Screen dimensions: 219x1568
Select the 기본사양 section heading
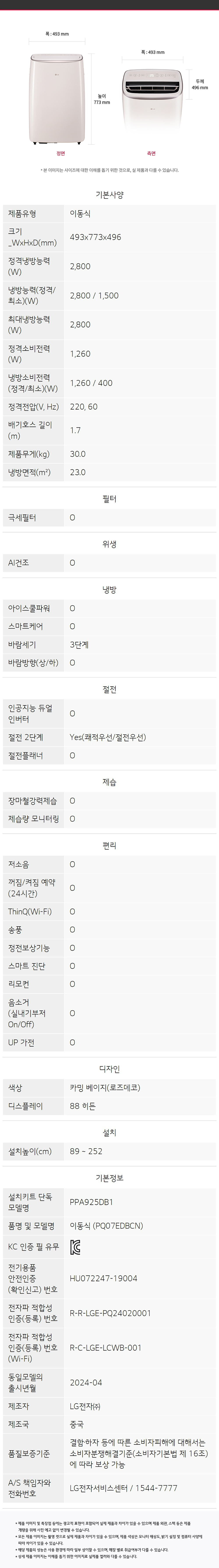click(109, 195)
